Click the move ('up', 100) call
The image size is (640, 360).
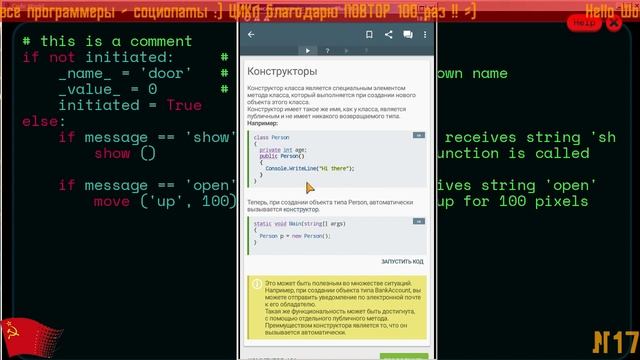pyautogui.click(x=165, y=202)
